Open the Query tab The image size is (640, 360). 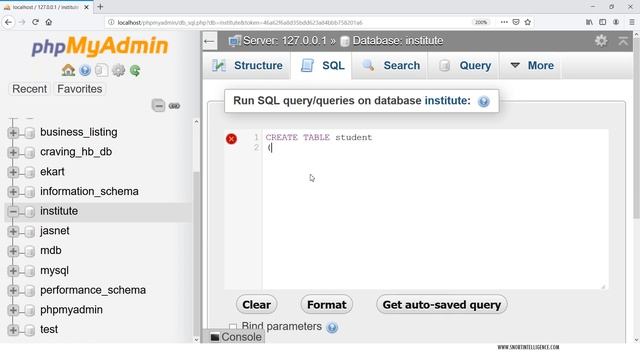pos(464,65)
